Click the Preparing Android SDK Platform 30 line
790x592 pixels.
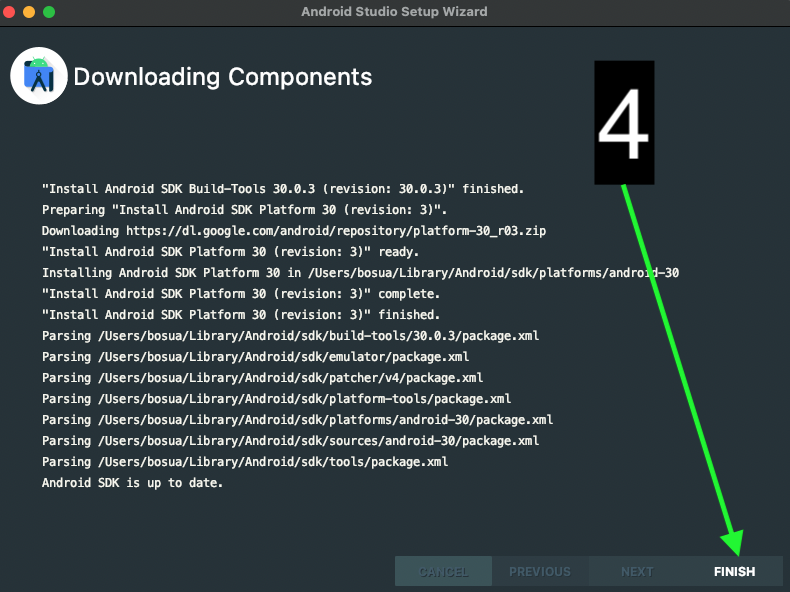coord(245,210)
